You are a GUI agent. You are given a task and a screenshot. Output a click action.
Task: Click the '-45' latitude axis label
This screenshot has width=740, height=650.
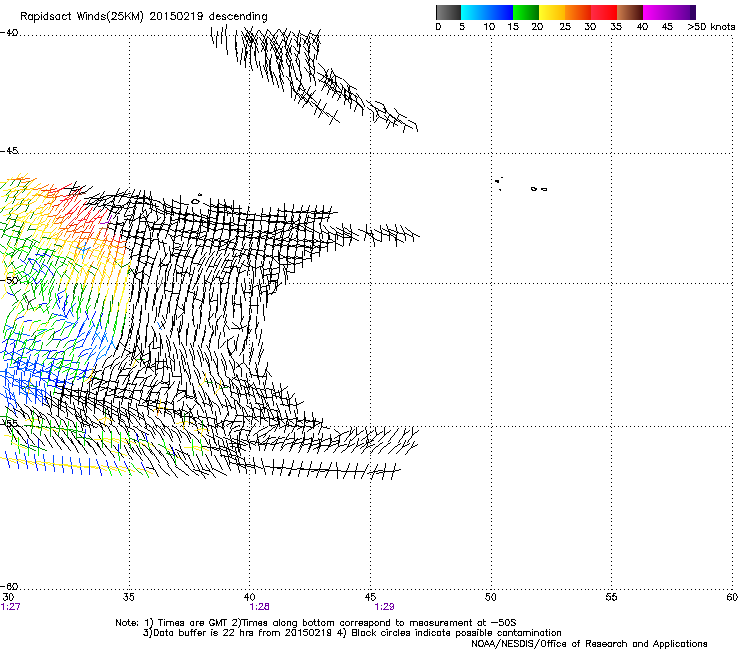click(9, 151)
